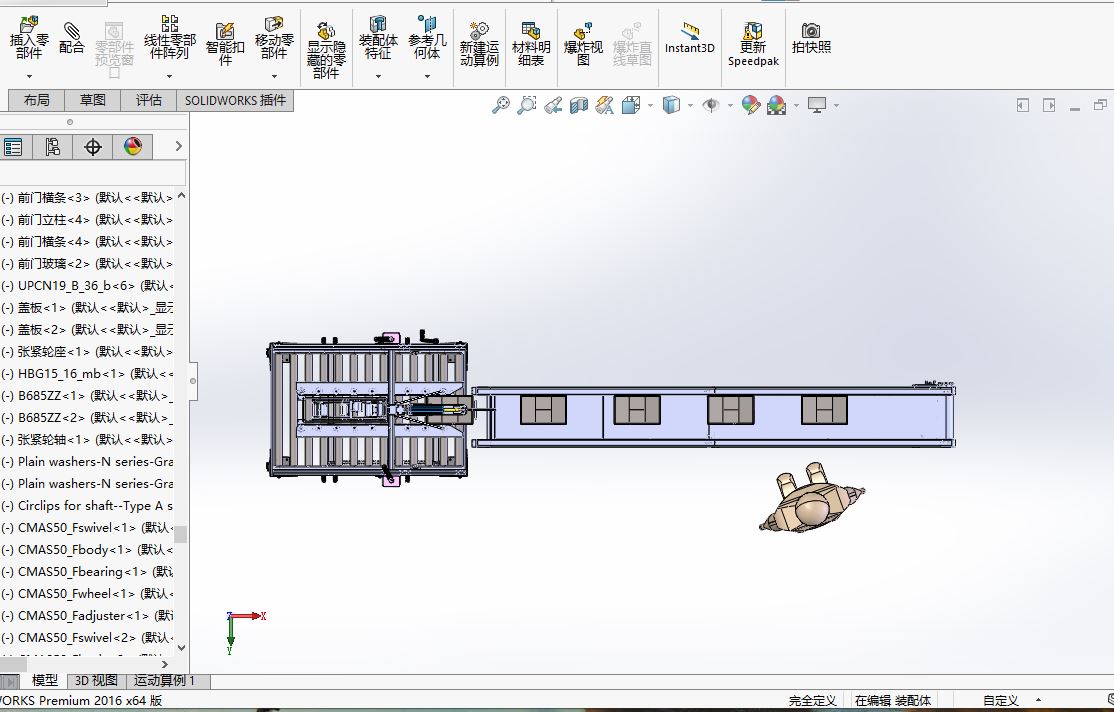Click Section View icon
This screenshot has width=1114, height=712.
tap(578, 105)
